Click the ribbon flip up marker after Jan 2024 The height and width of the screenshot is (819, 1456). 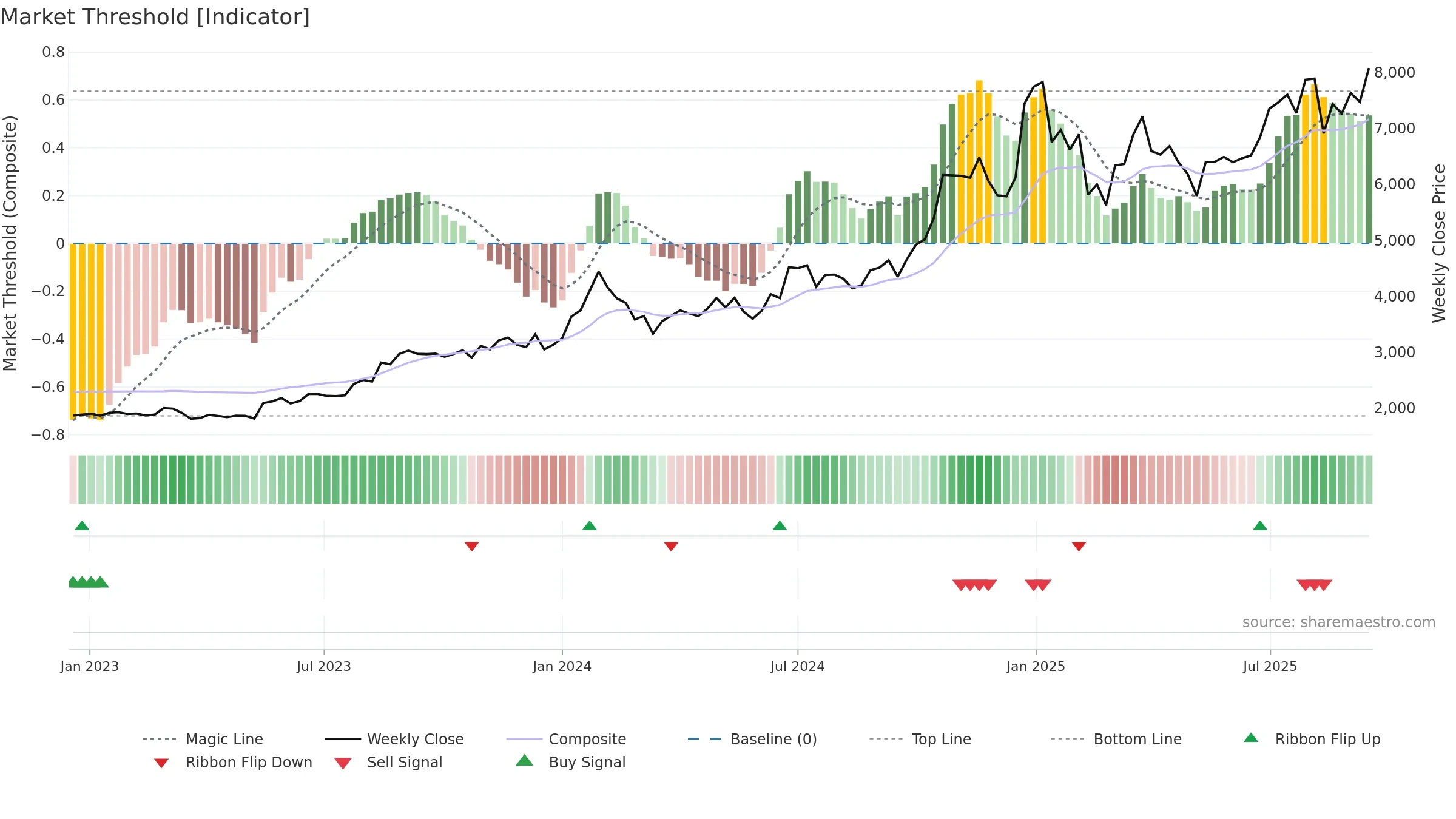590,525
